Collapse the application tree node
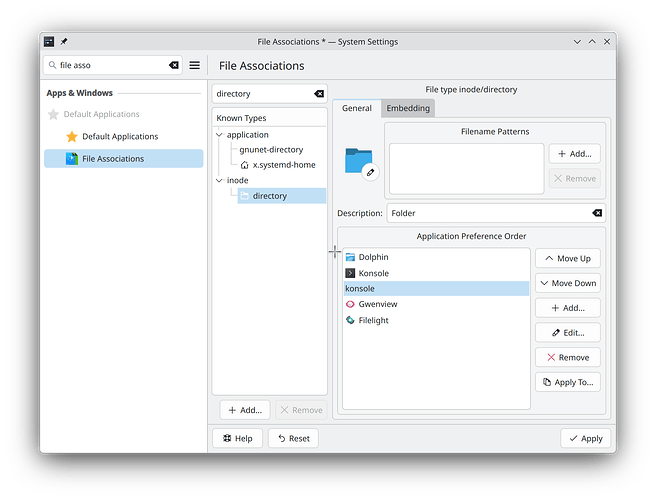 point(220,134)
